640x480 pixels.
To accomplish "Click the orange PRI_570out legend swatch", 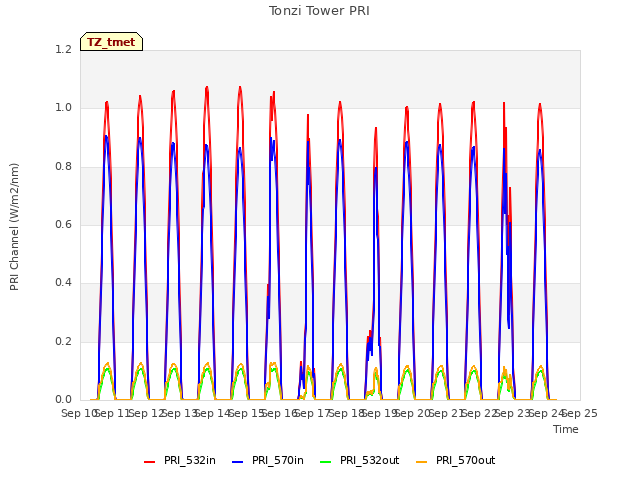I will pyautogui.click(x=422, y=462).
